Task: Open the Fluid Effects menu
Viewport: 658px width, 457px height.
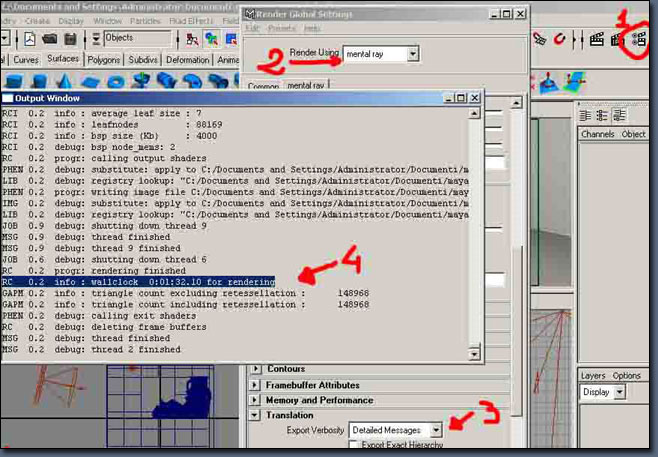Action: [191, 21]
